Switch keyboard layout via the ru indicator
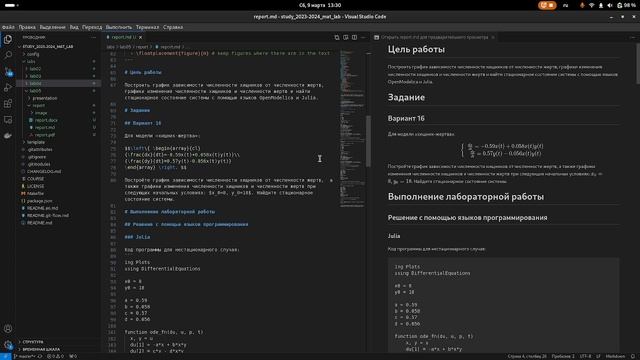 click(565, 5)
